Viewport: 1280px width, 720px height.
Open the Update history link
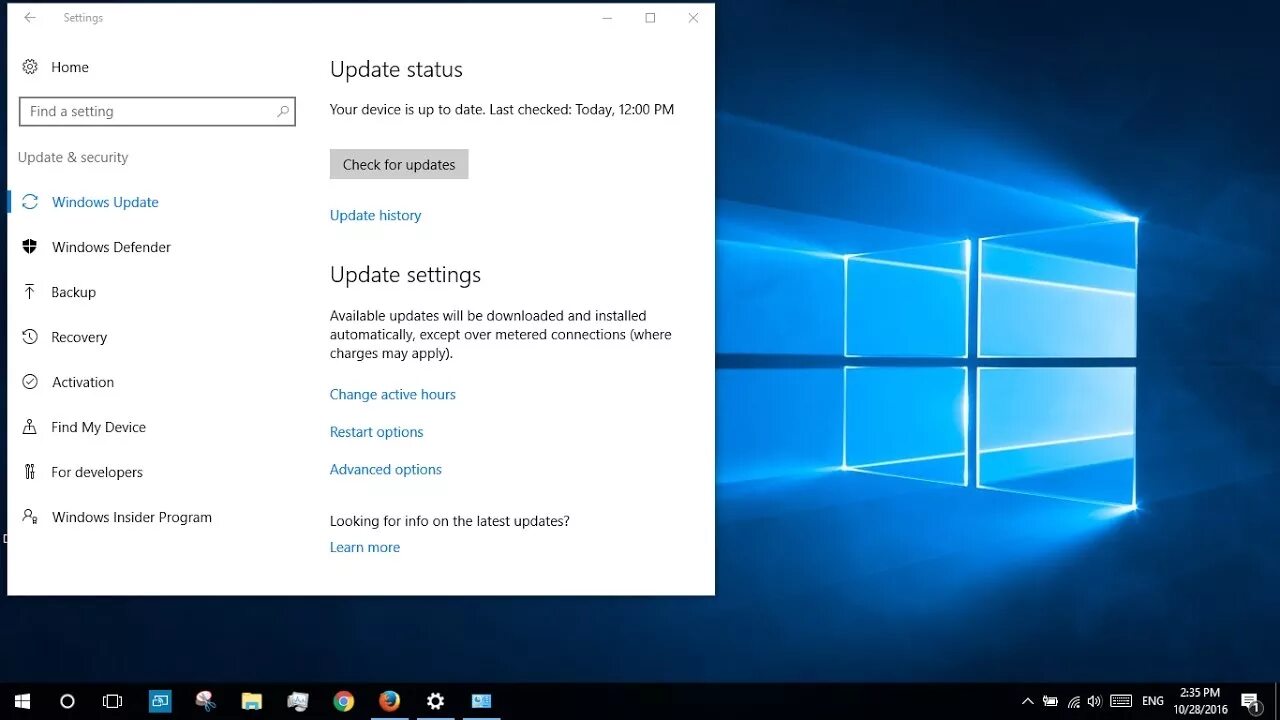[x=376, y=215]
